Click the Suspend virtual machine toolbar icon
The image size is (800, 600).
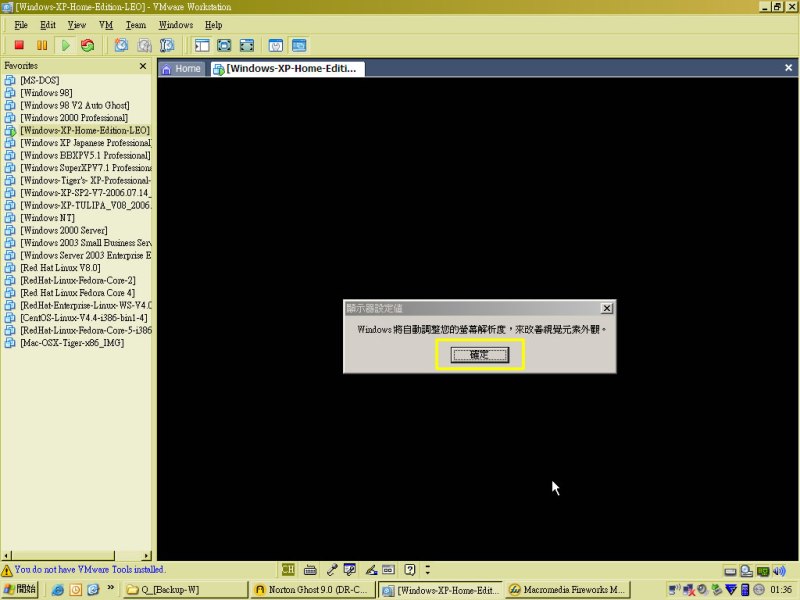(42, 45)
